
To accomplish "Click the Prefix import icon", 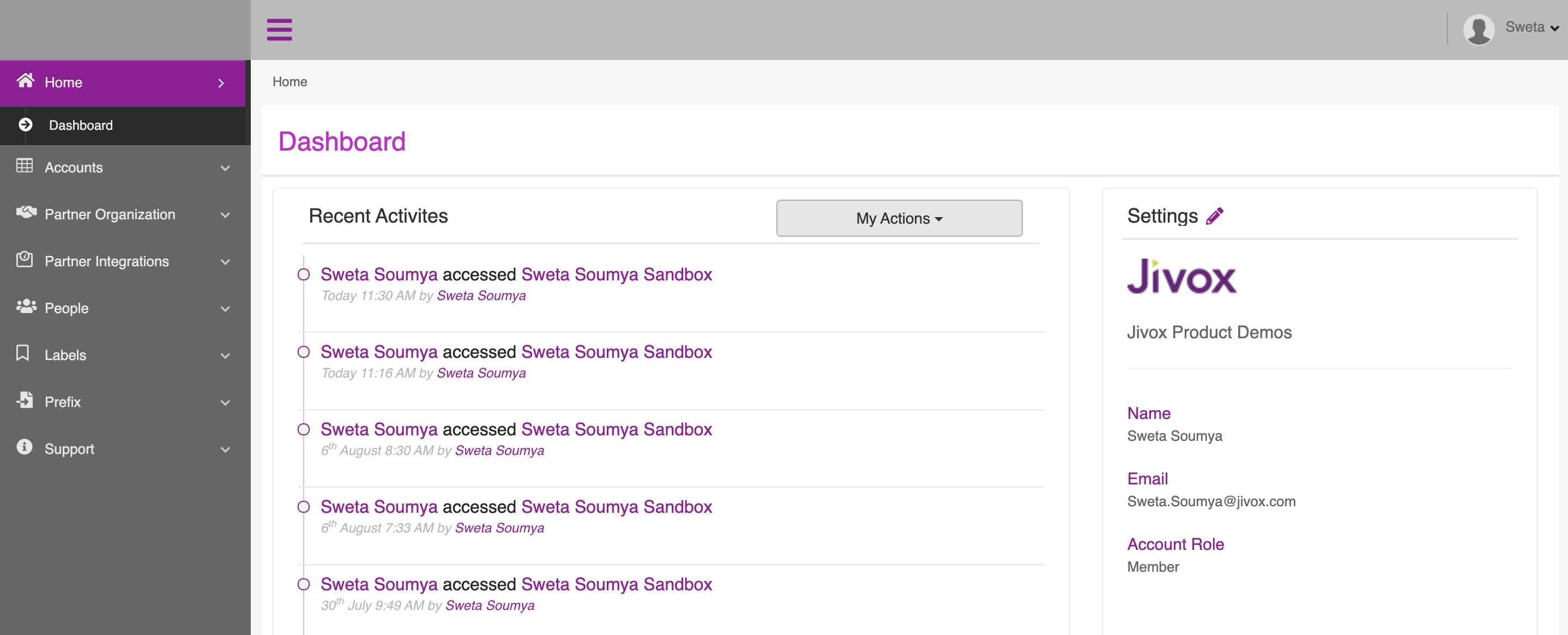I will click(25, 400).
